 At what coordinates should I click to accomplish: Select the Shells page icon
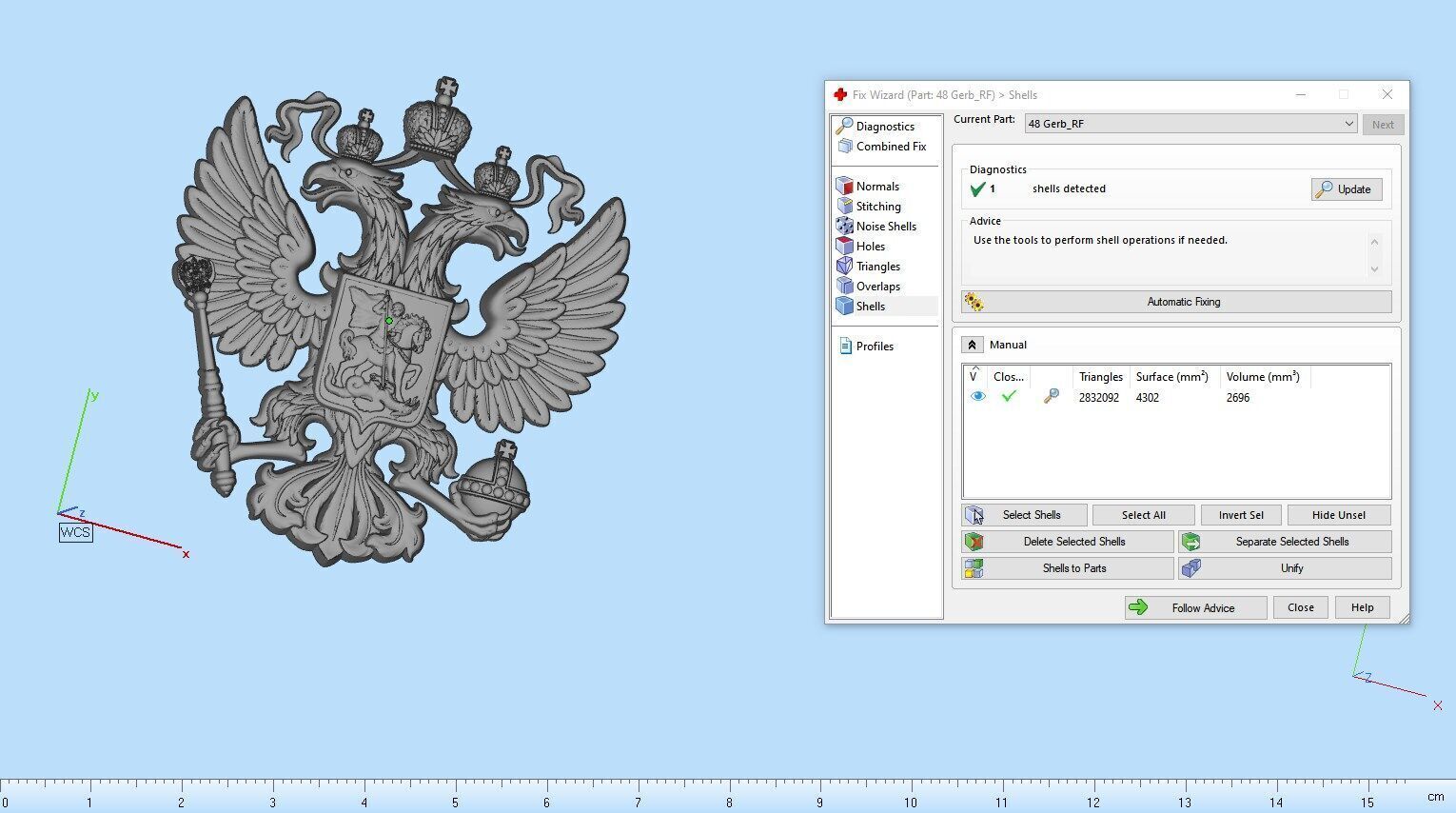pos(844,306)
